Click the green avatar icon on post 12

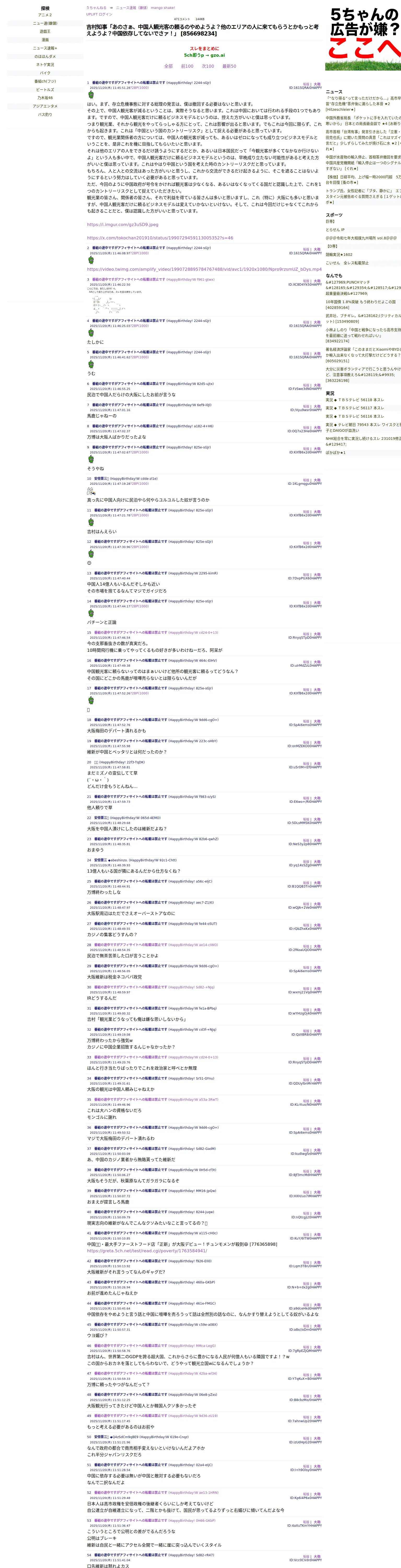click(x=91, y=554)
